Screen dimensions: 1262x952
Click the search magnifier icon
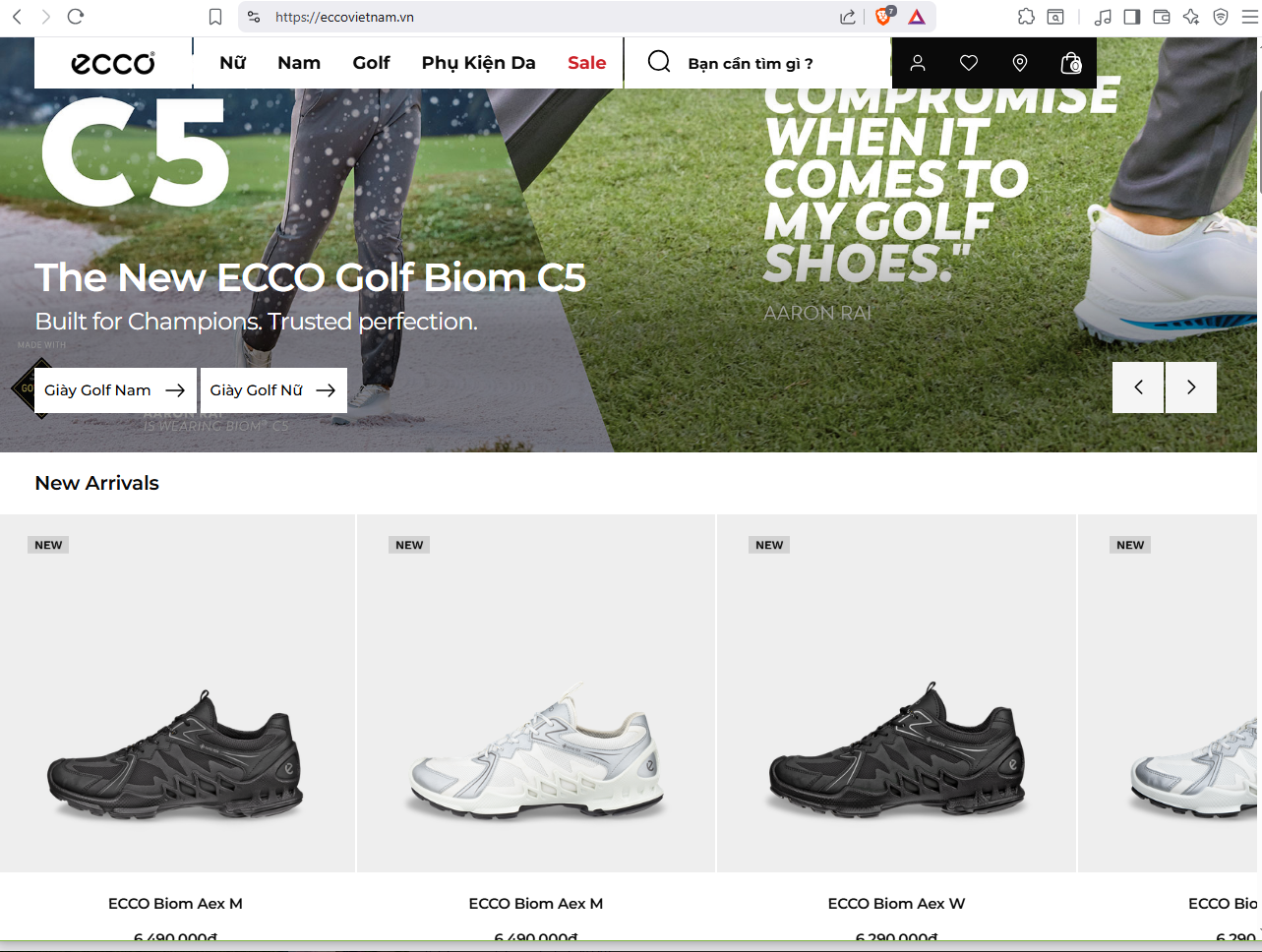pos(659,62)
